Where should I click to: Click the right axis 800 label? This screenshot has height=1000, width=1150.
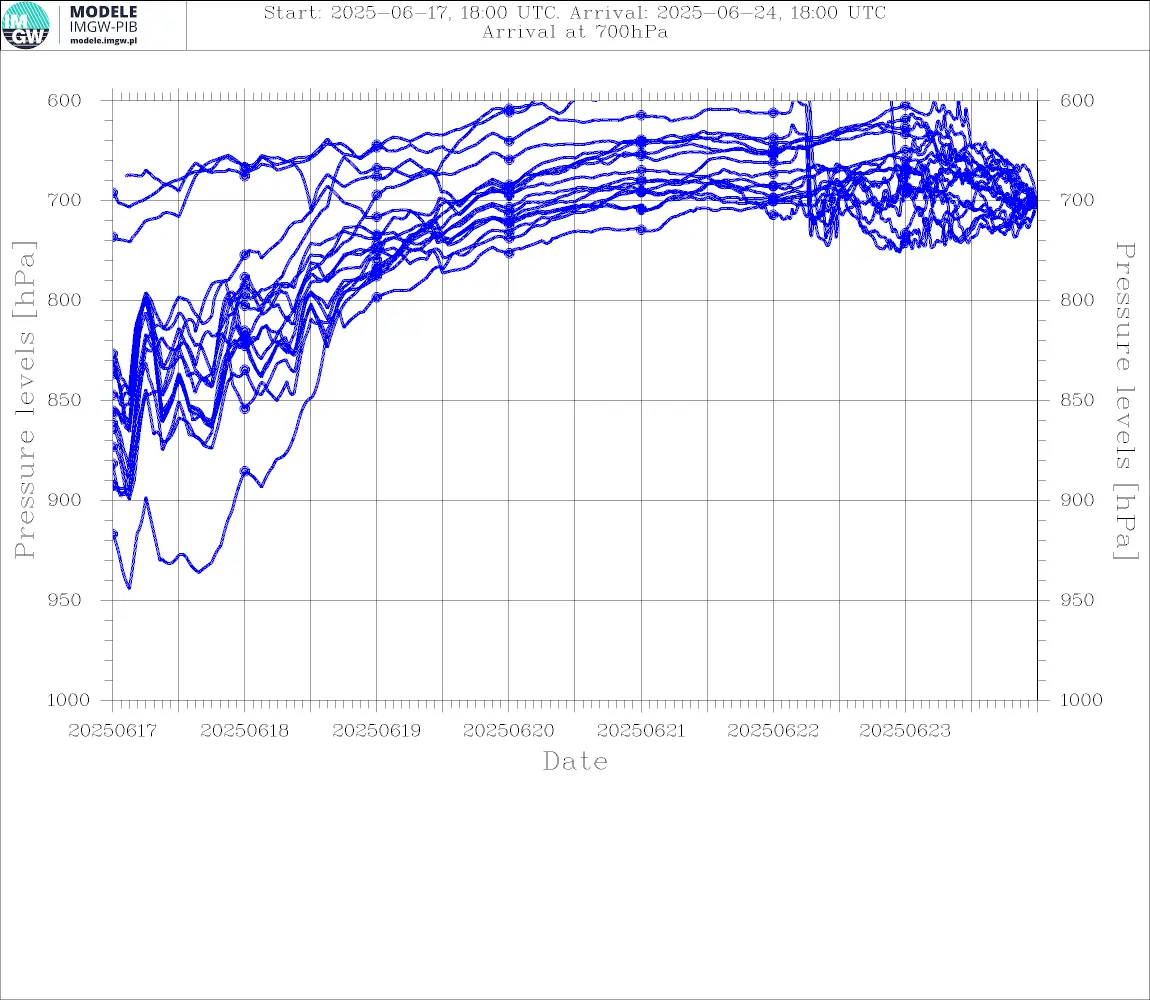click(1077, 300)
